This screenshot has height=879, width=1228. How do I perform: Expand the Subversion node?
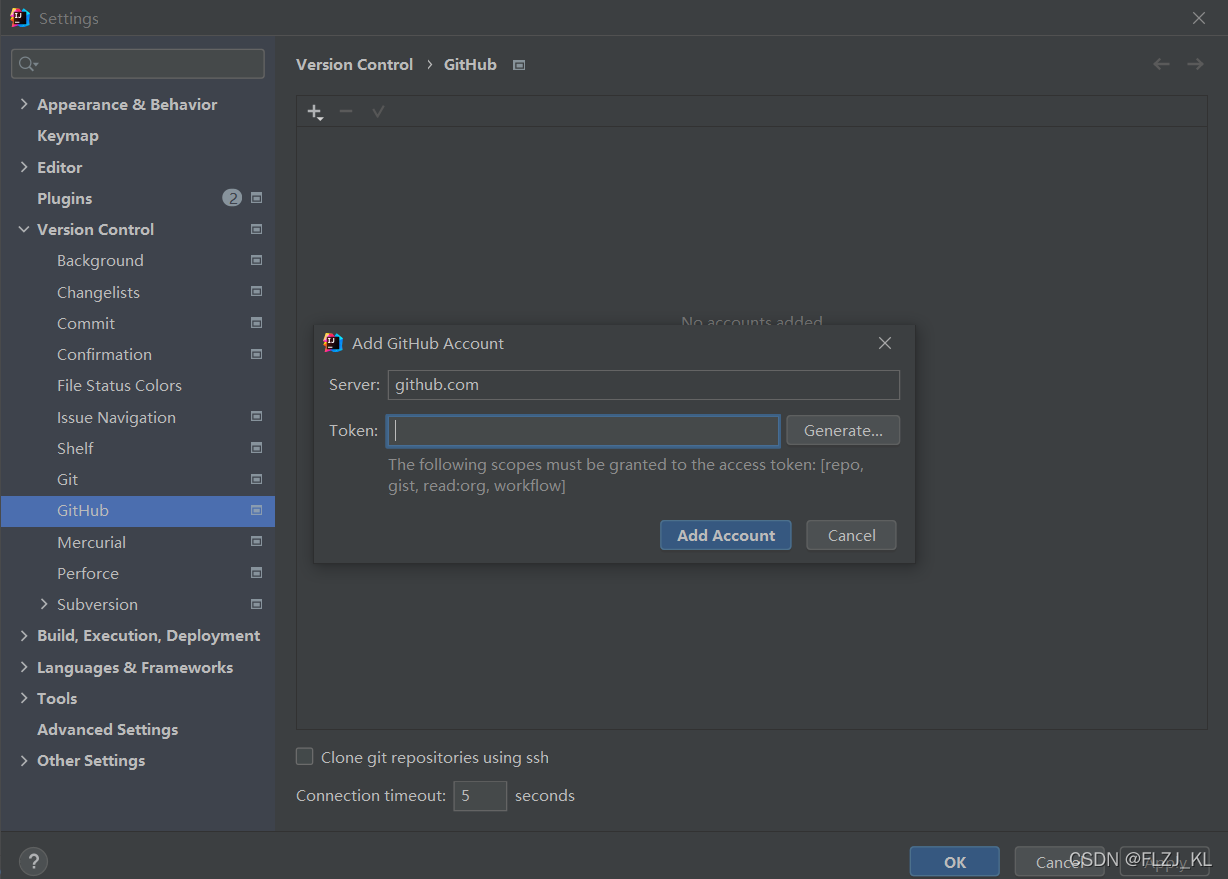click(x=44, y=604)
